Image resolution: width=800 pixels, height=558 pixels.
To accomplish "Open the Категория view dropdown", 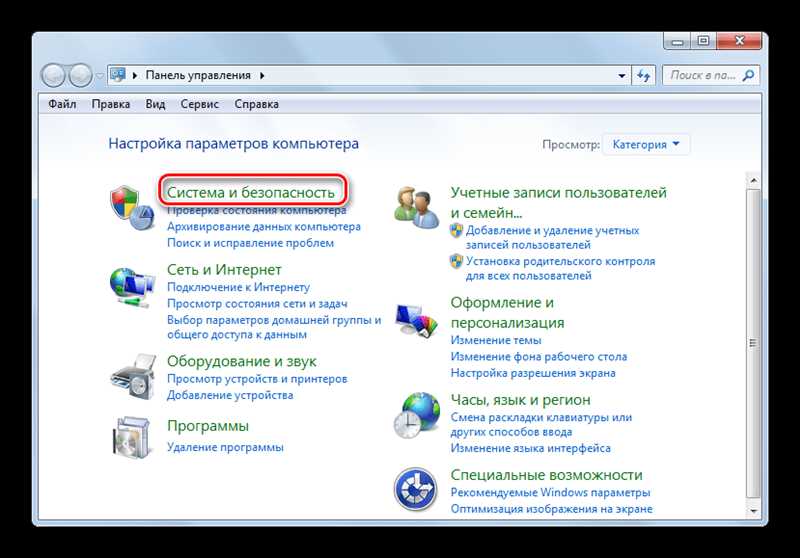I will point(646,144).
